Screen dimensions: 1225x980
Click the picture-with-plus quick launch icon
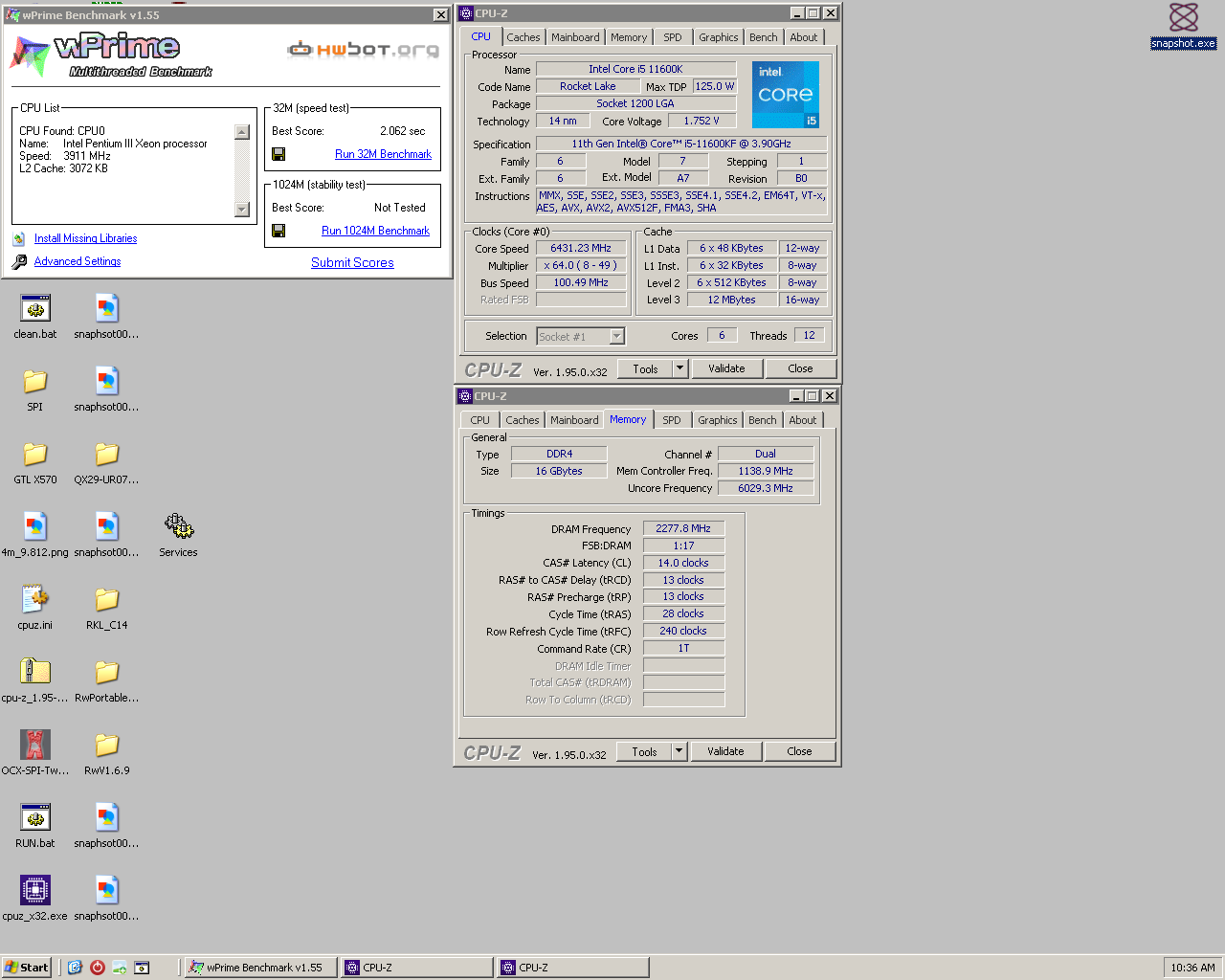pos(120,968)
